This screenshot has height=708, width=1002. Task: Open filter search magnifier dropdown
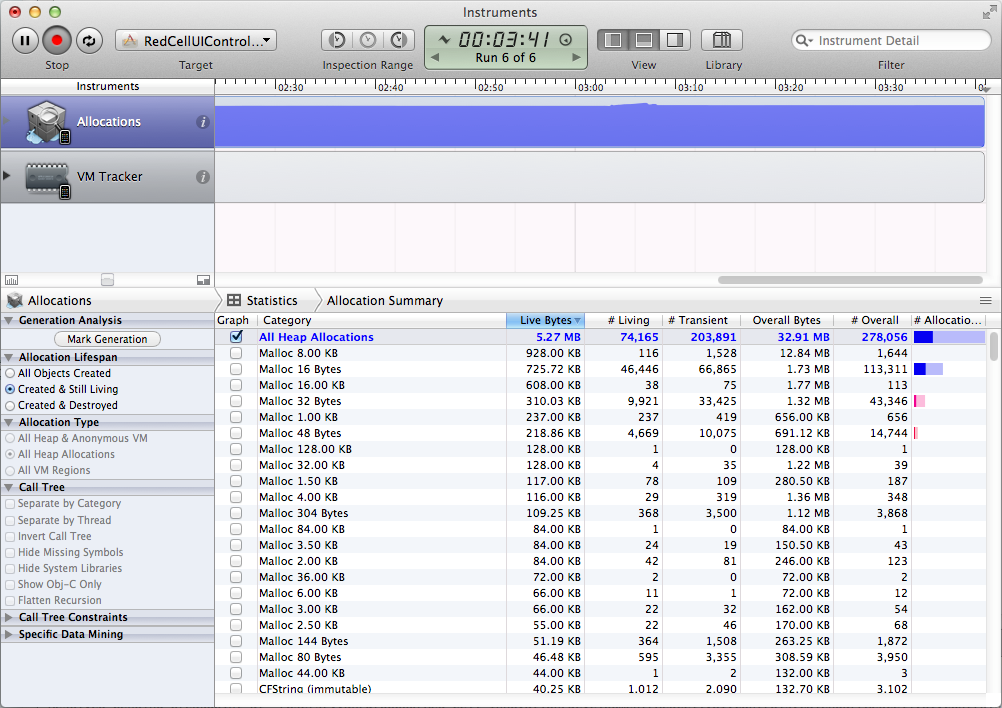804,41
